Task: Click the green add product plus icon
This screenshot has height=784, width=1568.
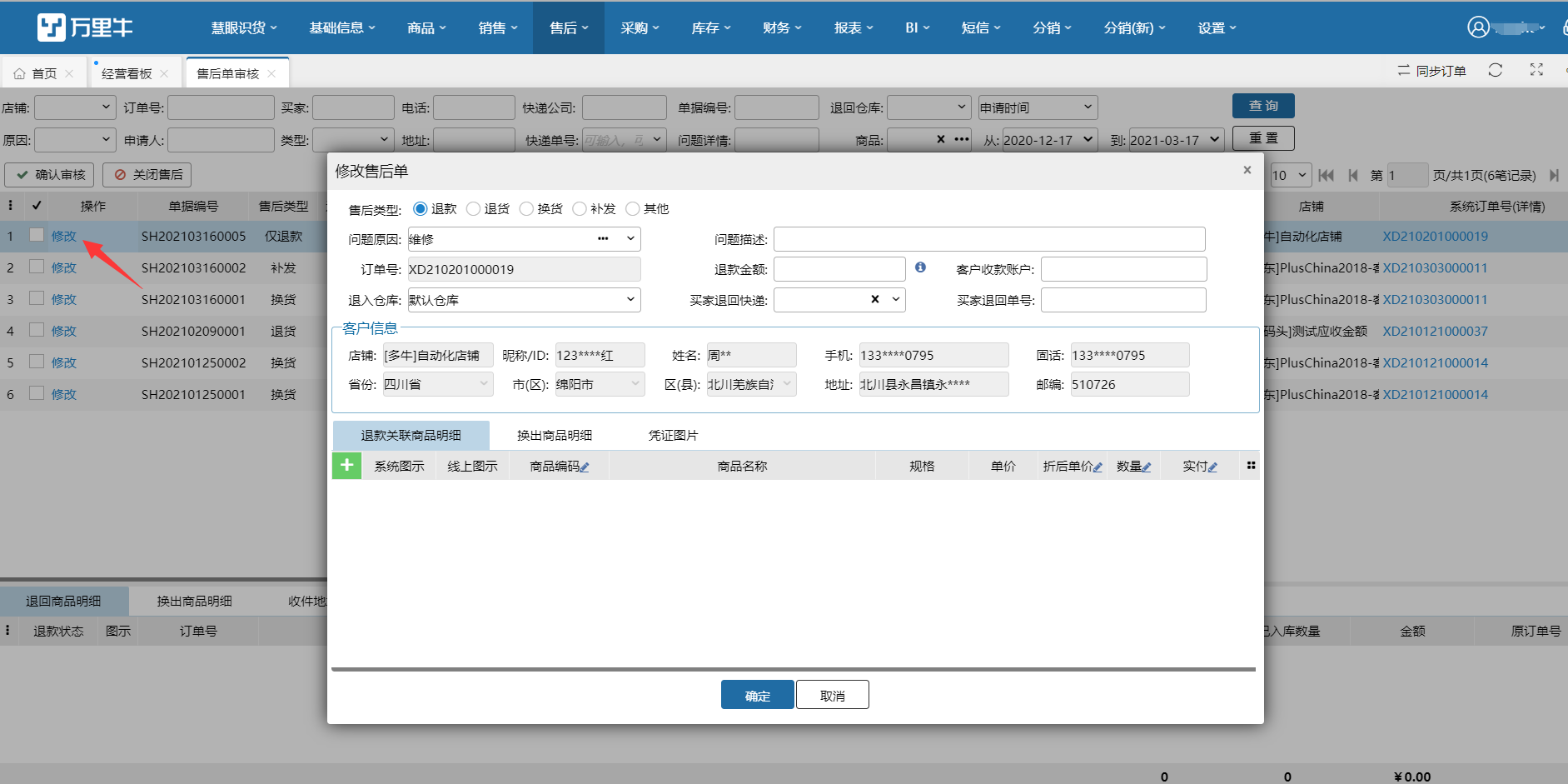Action: point(346,465)
